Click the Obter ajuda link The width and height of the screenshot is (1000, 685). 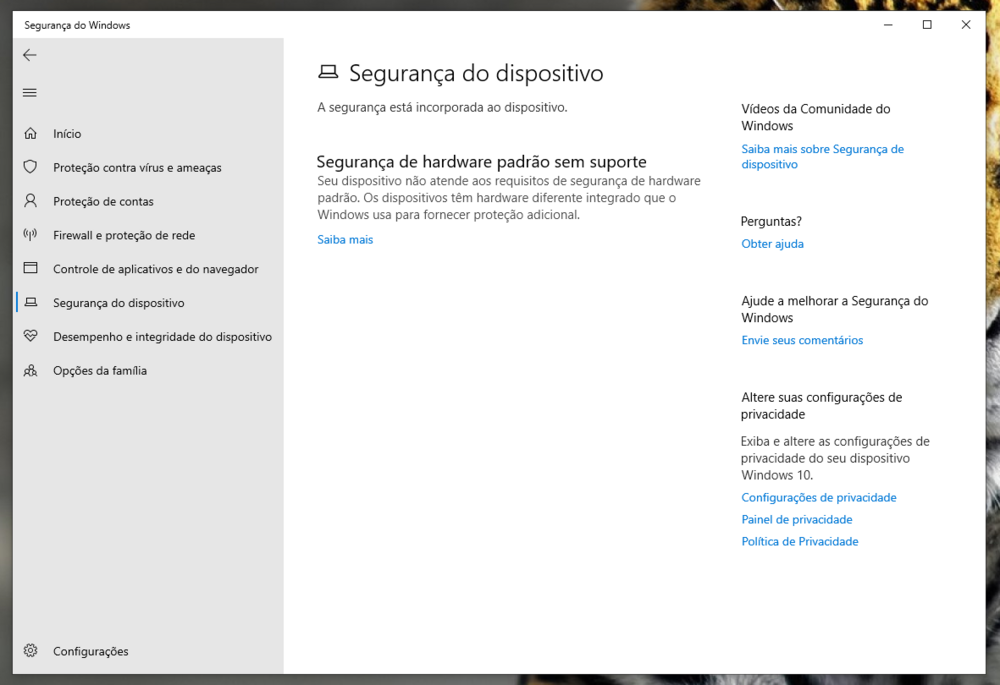click(772, 244)
